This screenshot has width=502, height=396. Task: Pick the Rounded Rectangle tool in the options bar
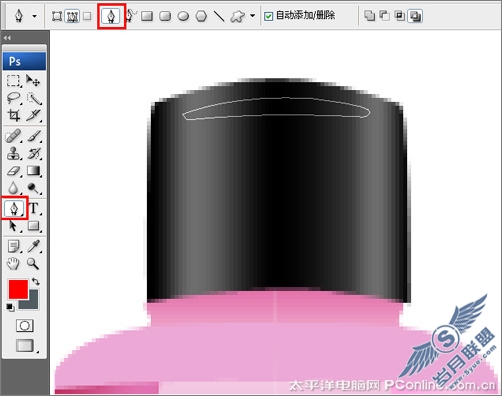[165, 16]
